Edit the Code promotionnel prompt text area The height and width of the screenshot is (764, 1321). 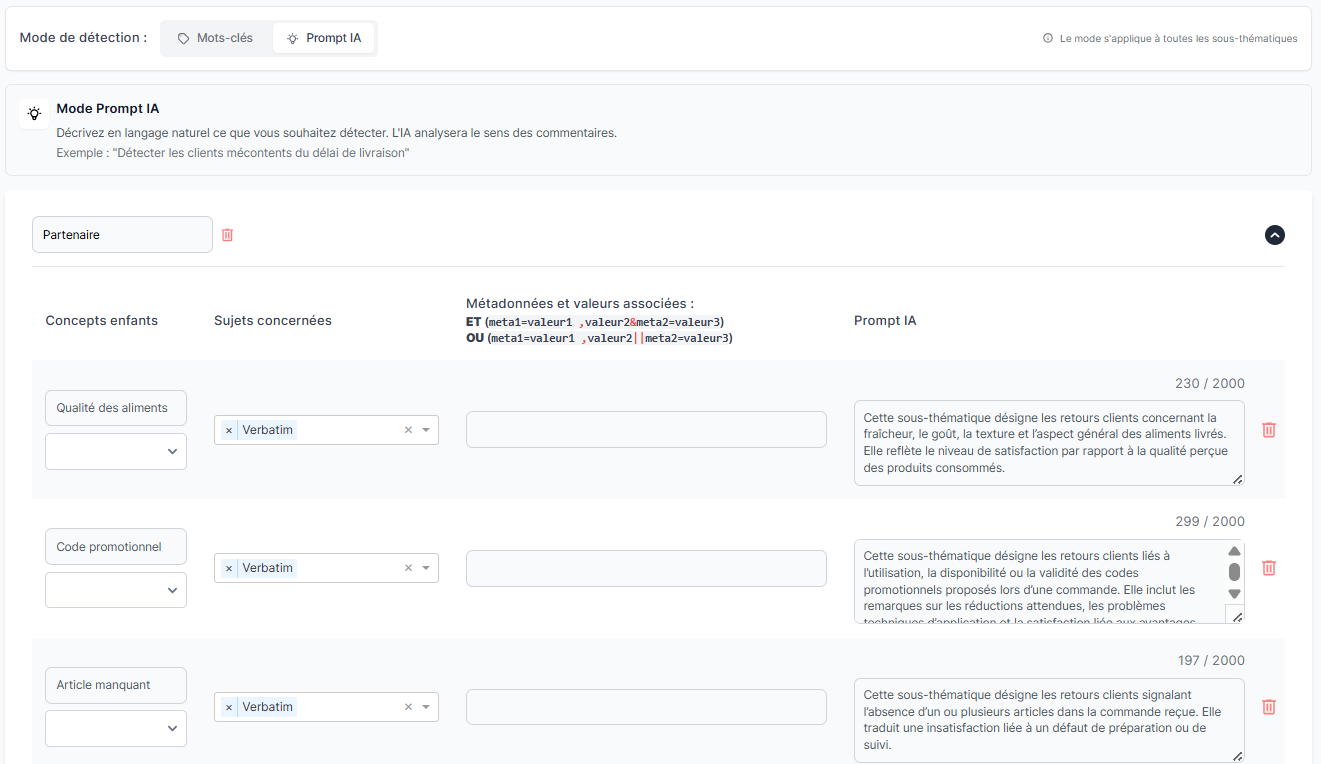click(1040, 581)
